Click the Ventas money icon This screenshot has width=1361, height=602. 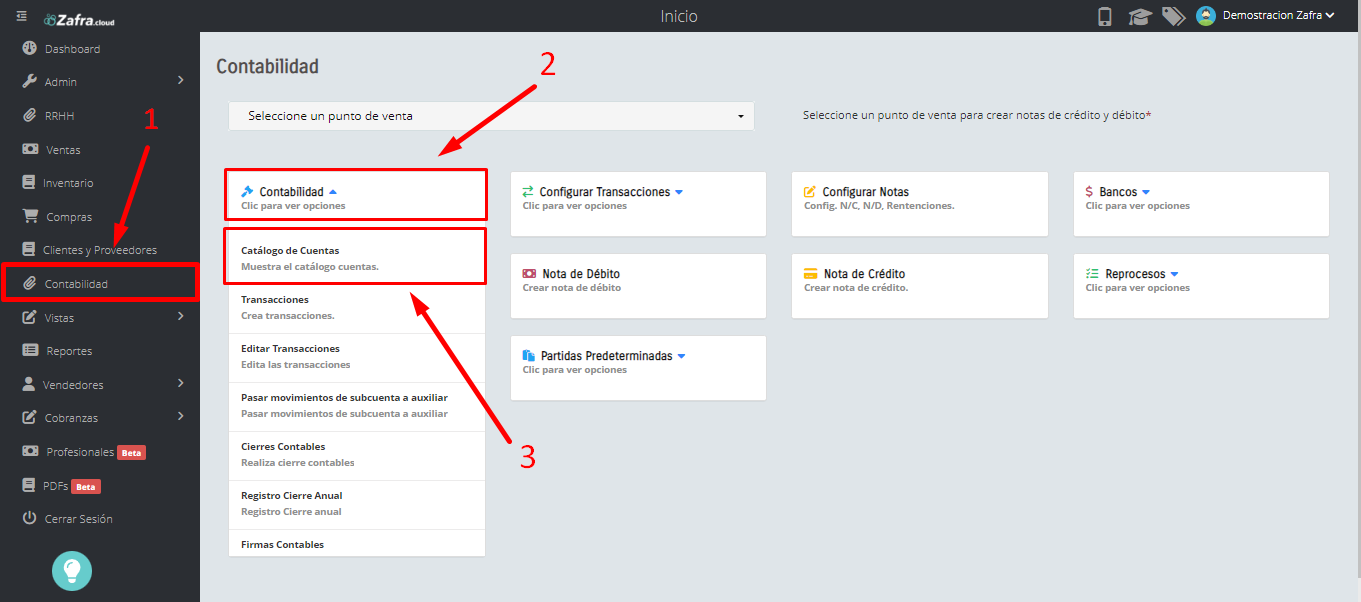(30, 149)
